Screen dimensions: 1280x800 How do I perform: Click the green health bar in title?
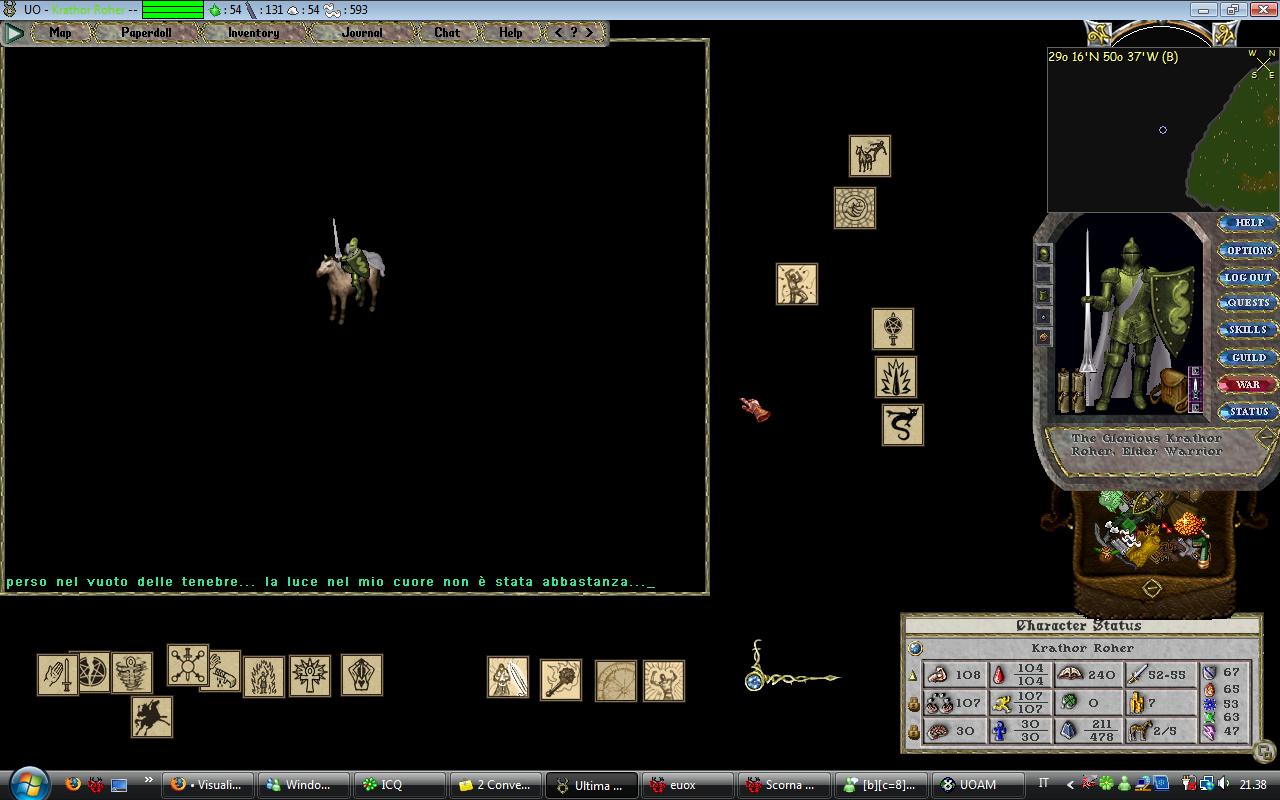[x=173, y=10]
